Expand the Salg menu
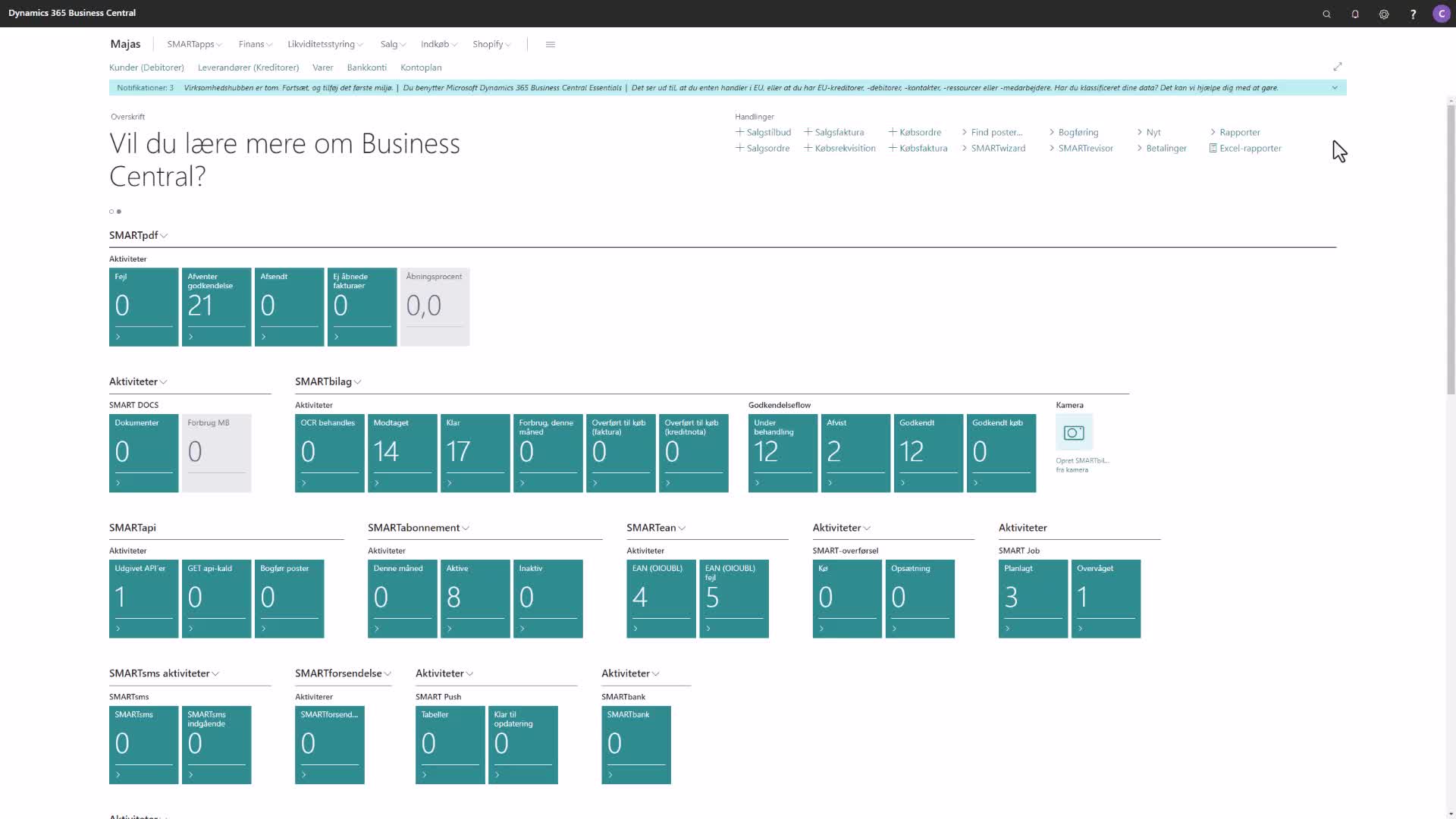 (393, 45)
